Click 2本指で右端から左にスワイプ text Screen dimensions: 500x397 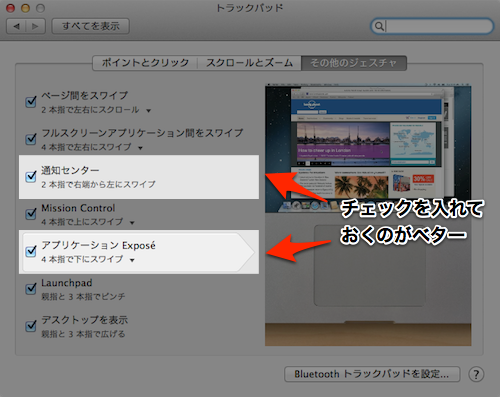coord(98,184)
